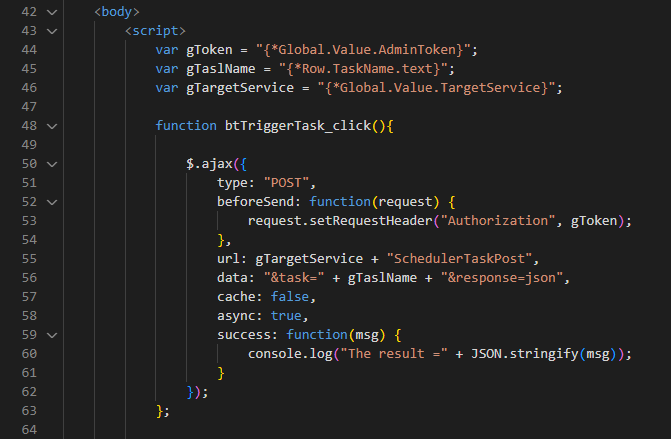The height and width of the screenshot is (439, 671).
Task: Click the "{*Row.TaskName.text}" string
Action: pyautogui.click(x=363, y=68)
